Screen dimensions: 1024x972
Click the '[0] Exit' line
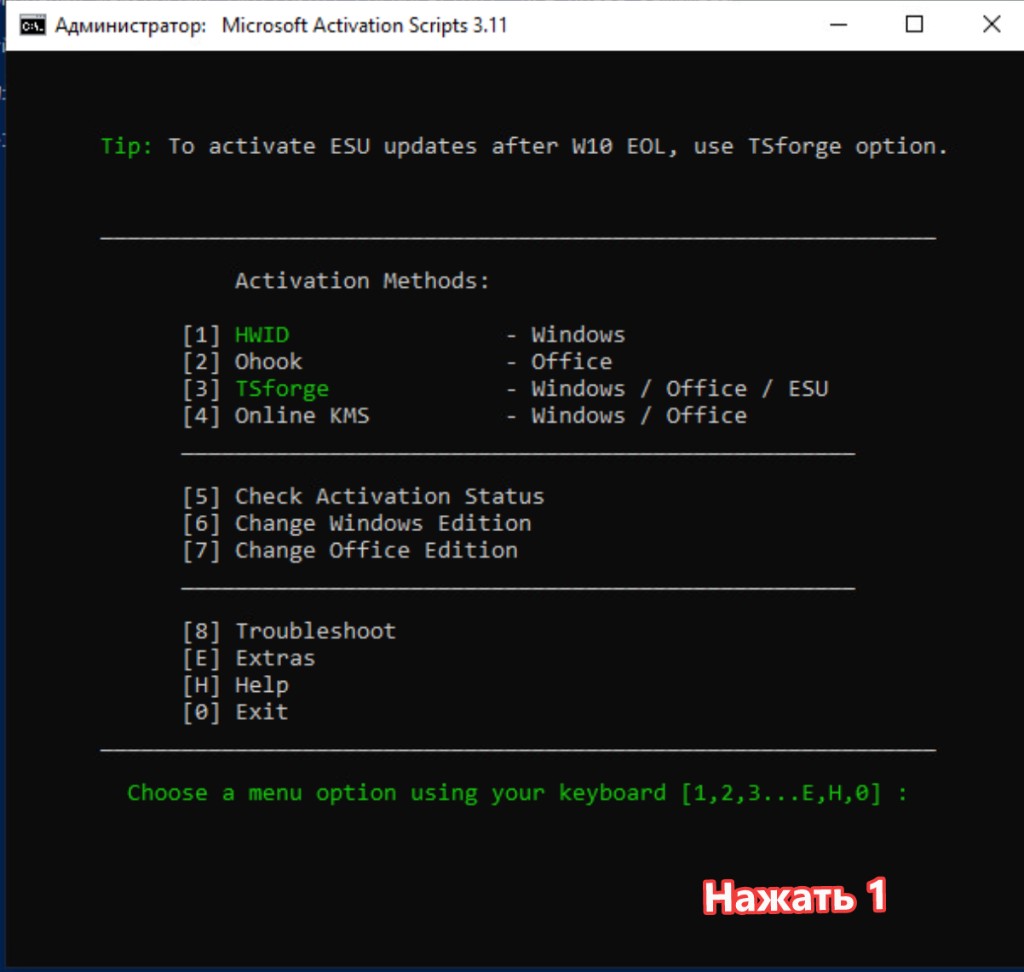(235, 712)
